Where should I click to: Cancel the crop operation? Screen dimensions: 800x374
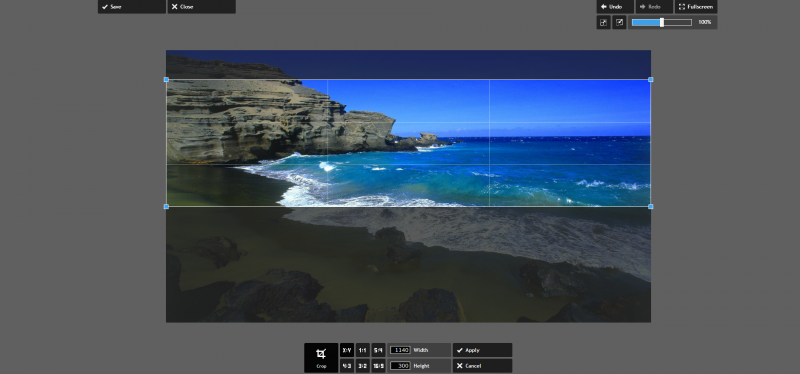pos(482,366)
